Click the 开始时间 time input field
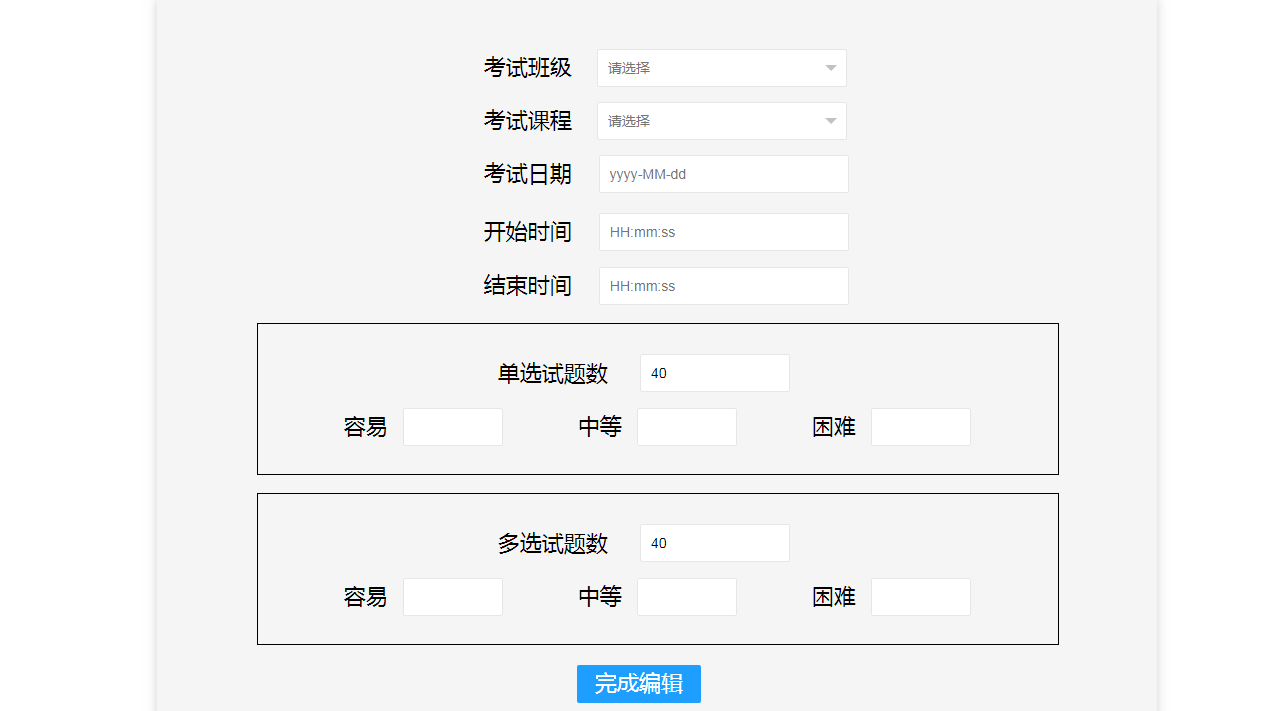This screenshot has width=1282, height=711. tap(723, 231)
